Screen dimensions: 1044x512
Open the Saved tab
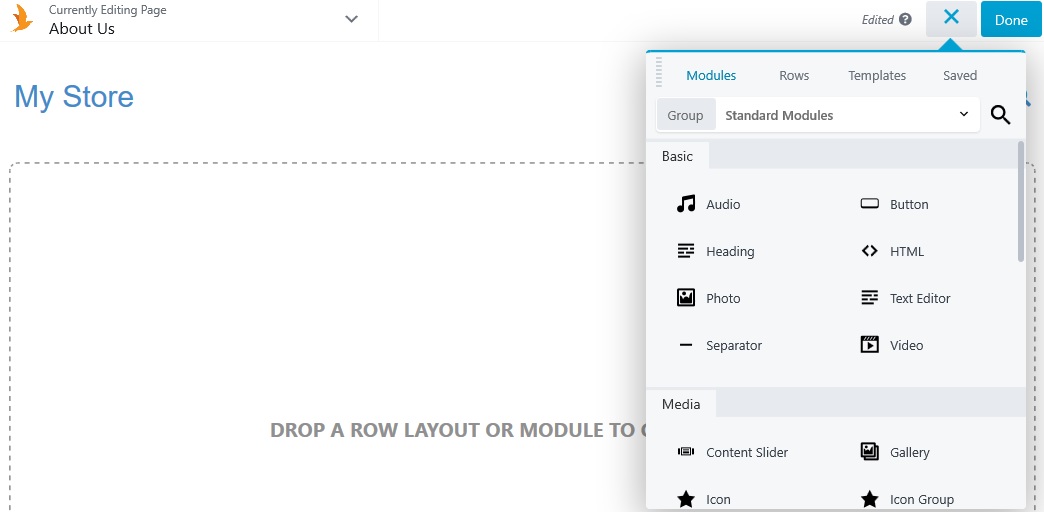tap(960, 75)
